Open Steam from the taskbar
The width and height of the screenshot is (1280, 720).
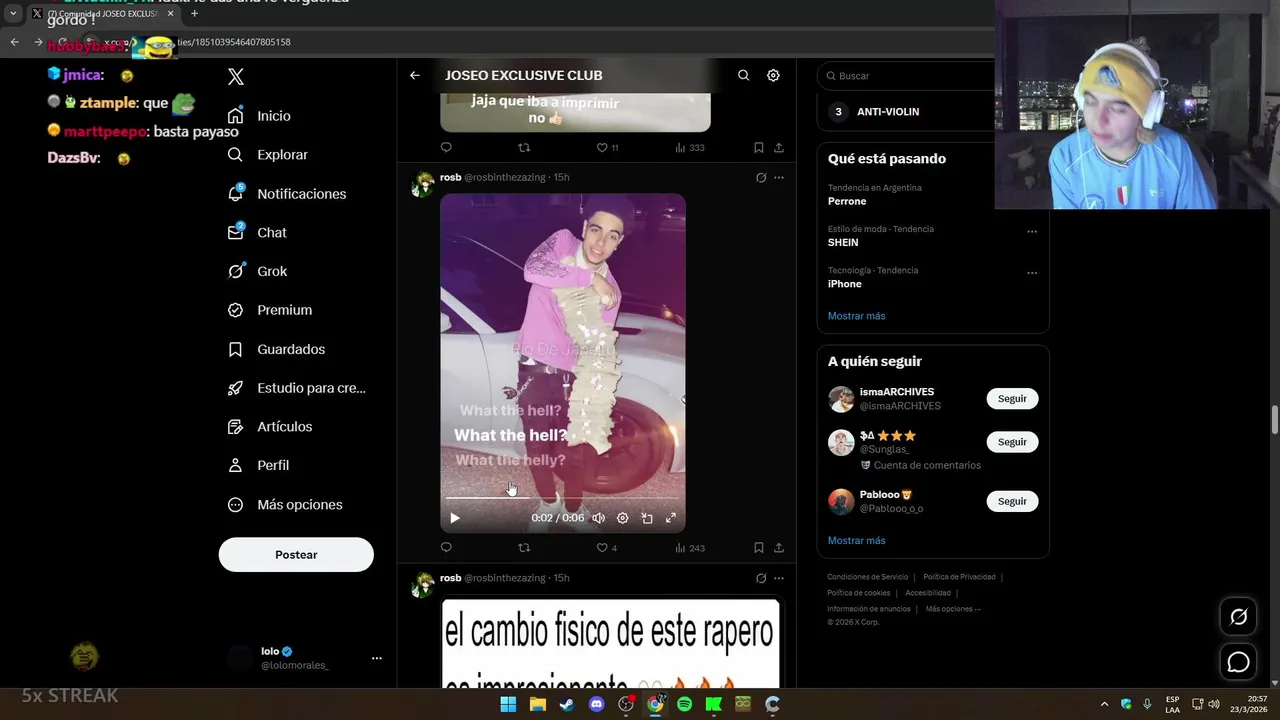point(567,704)
